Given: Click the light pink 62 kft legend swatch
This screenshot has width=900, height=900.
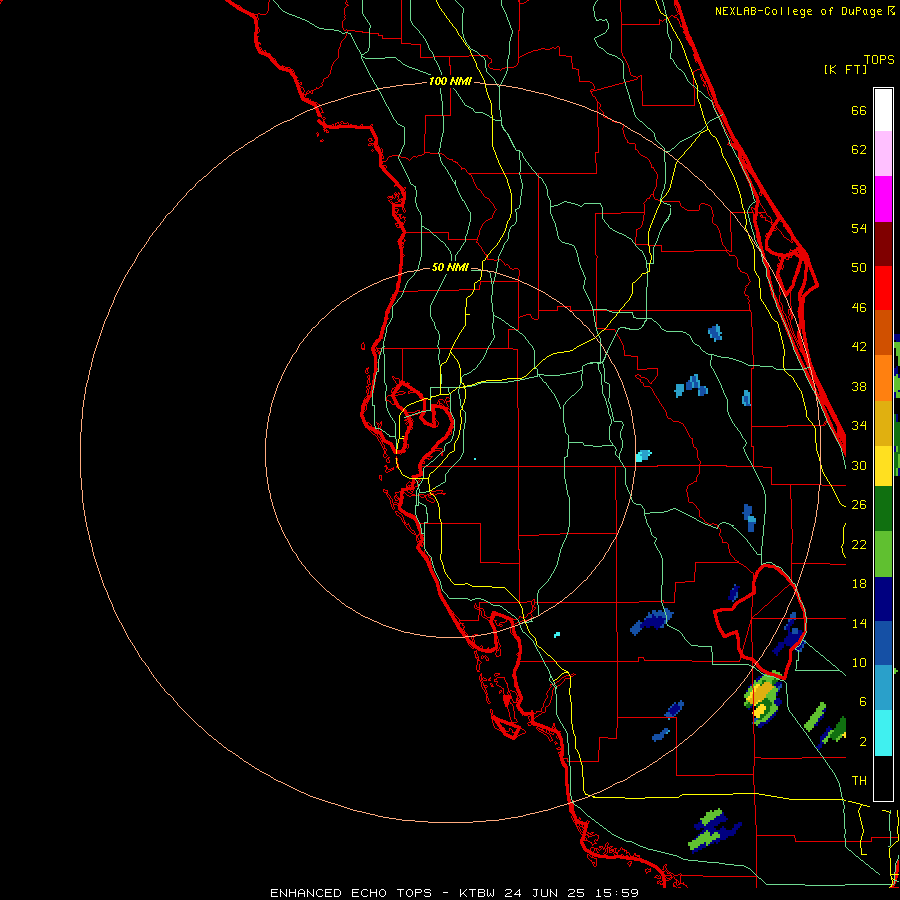Looking at the screenshot, I should click(x=883, y=154).
